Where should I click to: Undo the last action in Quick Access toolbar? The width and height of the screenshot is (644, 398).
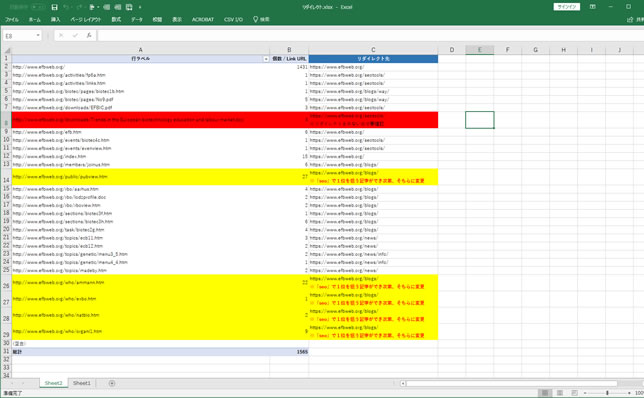click(x=66, y=7)
